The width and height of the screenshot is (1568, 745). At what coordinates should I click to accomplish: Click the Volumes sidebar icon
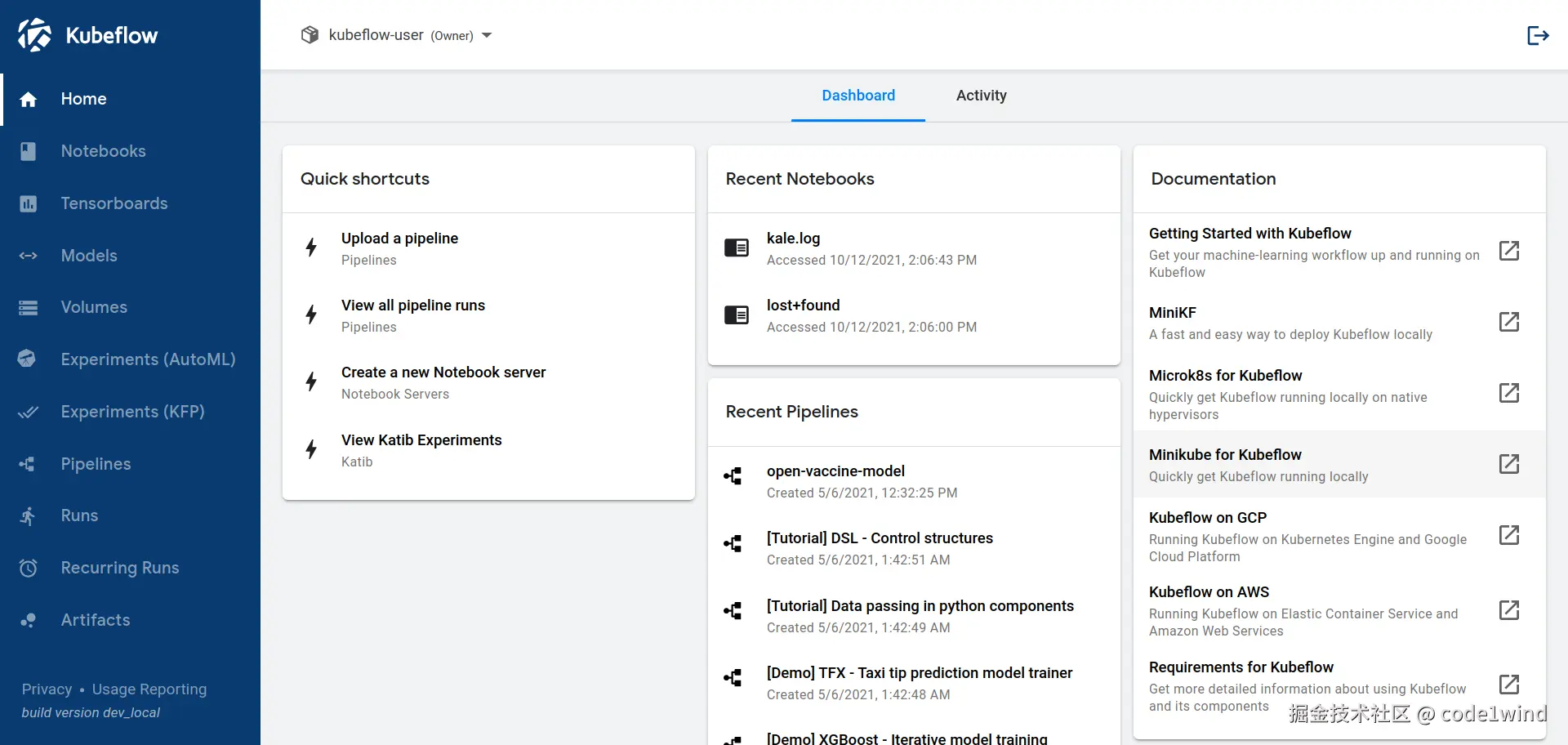(x=29, y=307)
